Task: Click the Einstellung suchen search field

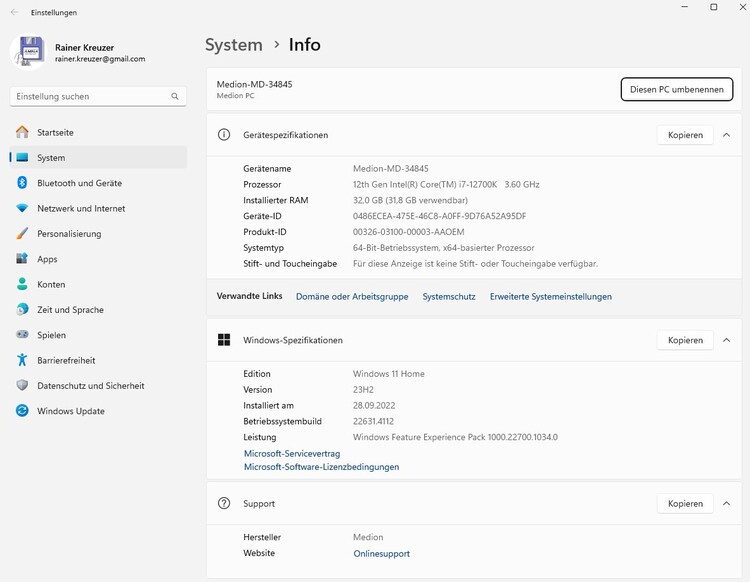Action: tap(90, 97)
